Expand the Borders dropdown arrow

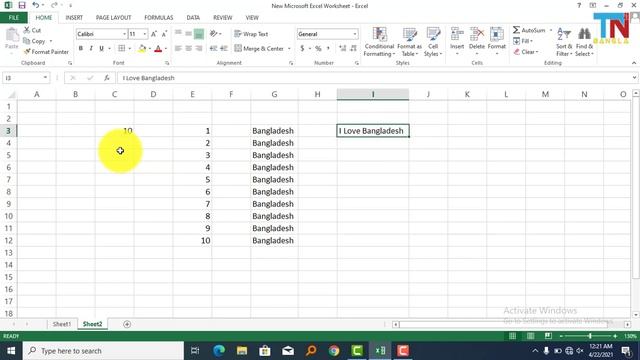click(130, 49)
